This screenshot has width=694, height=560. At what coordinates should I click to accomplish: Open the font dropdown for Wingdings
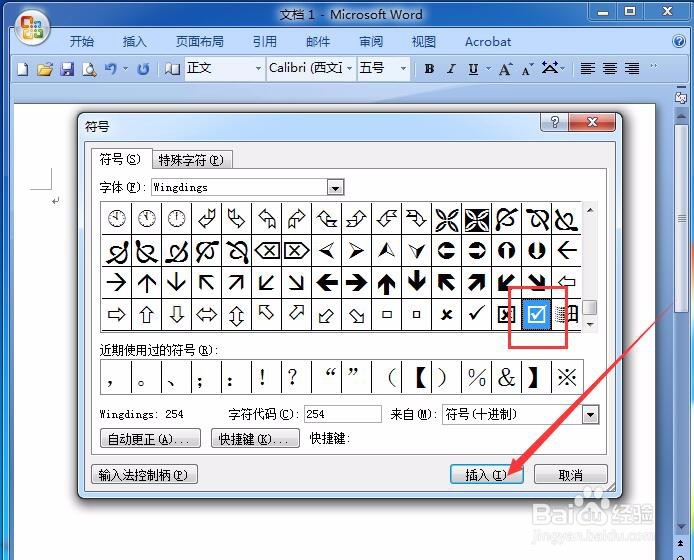click(335, 188)
